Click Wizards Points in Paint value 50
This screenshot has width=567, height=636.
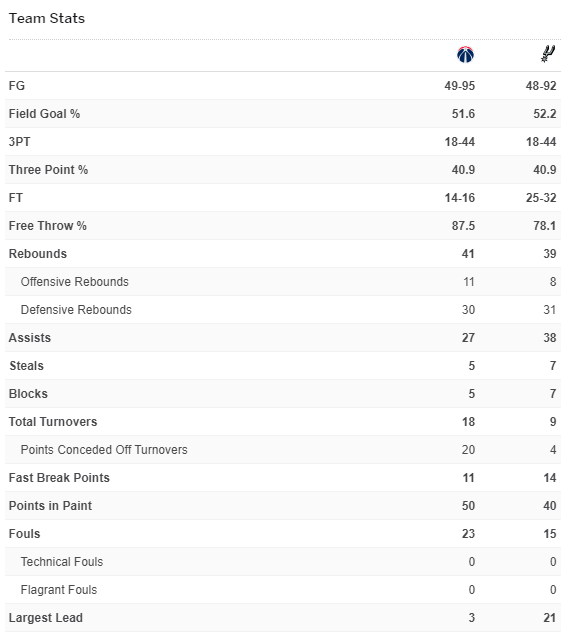(x=468, y=505)
